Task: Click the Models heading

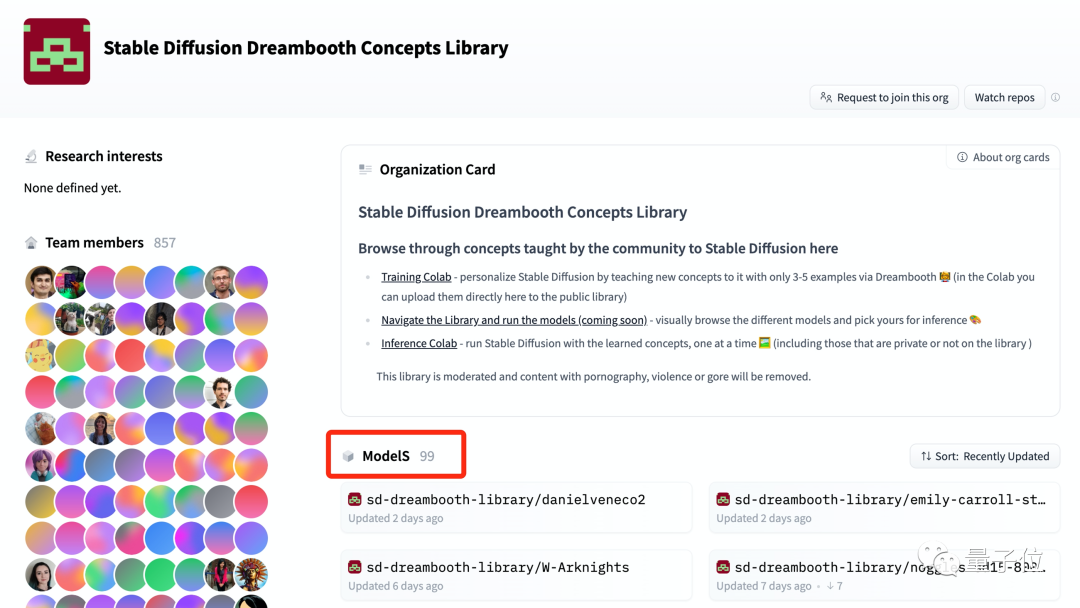Action: click(386, 456)
